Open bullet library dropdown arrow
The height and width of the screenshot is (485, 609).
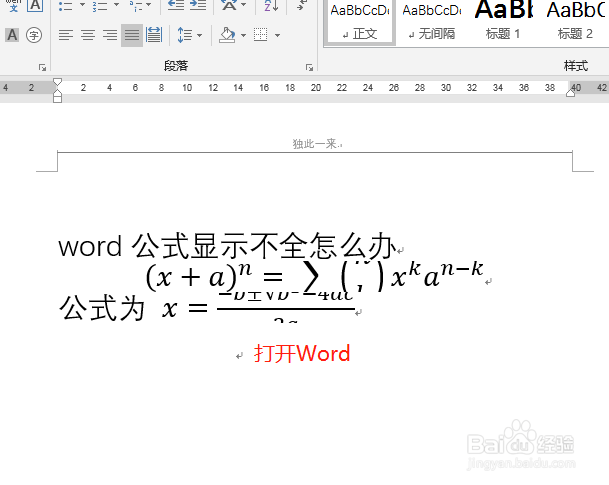click(x=82, y=5)
